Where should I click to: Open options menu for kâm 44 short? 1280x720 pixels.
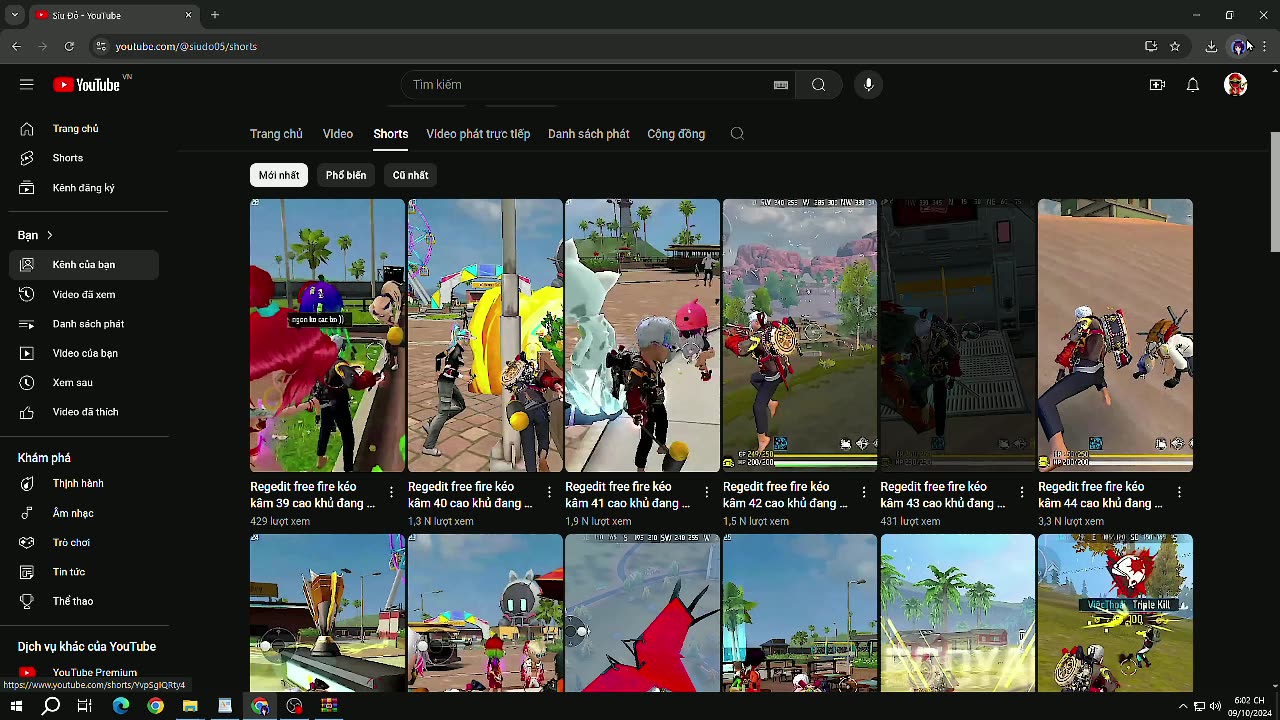(1180, 492)
